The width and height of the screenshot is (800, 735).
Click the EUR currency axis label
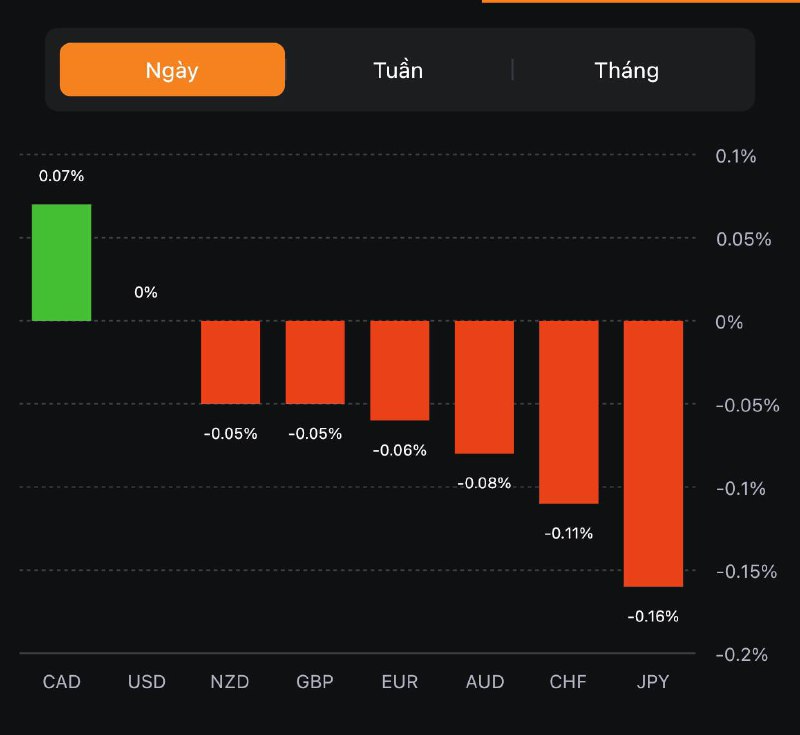(x=400, y=682)
